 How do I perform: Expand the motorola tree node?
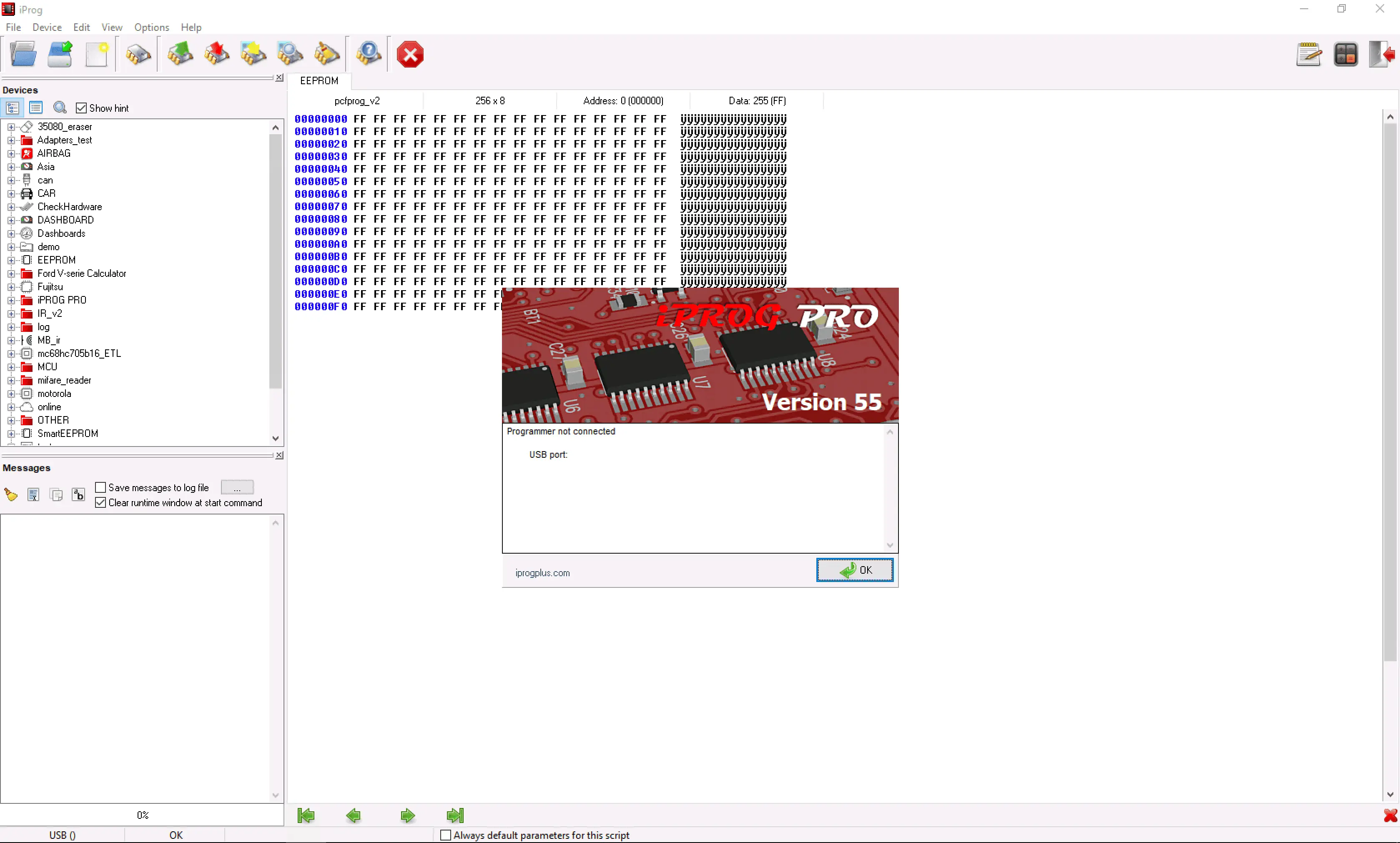(x=11, y=394)
